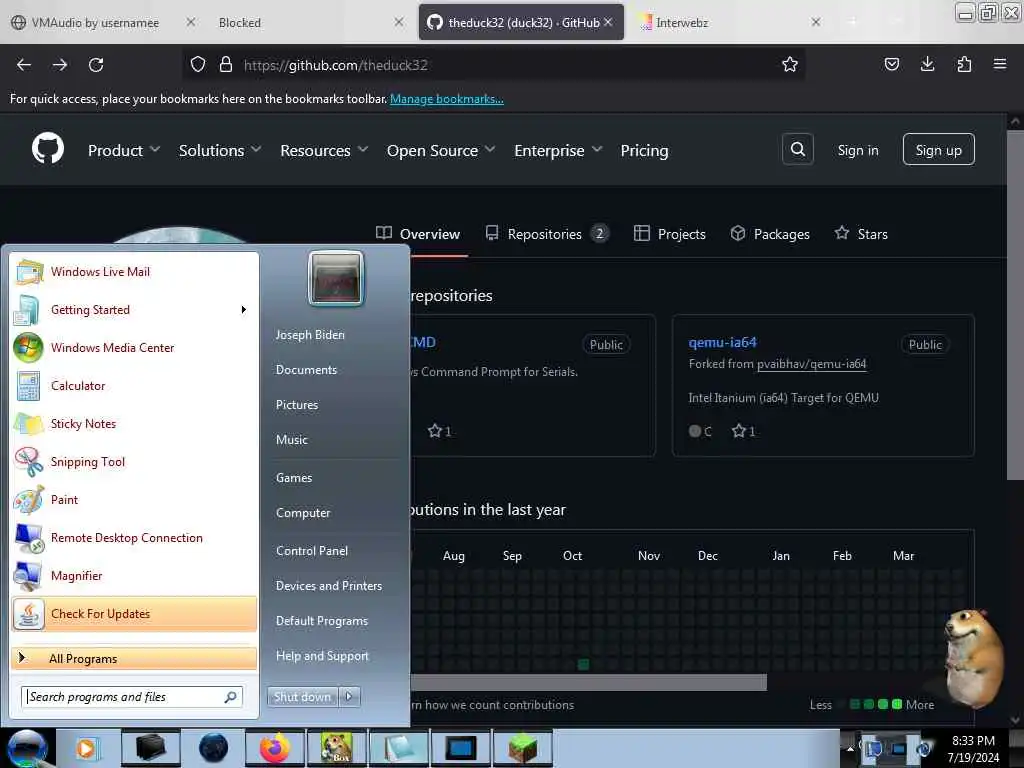Open Control Panel from Start menu
Image resolution: width=1024 pixels, height=768 pixels.
point(312,551)
